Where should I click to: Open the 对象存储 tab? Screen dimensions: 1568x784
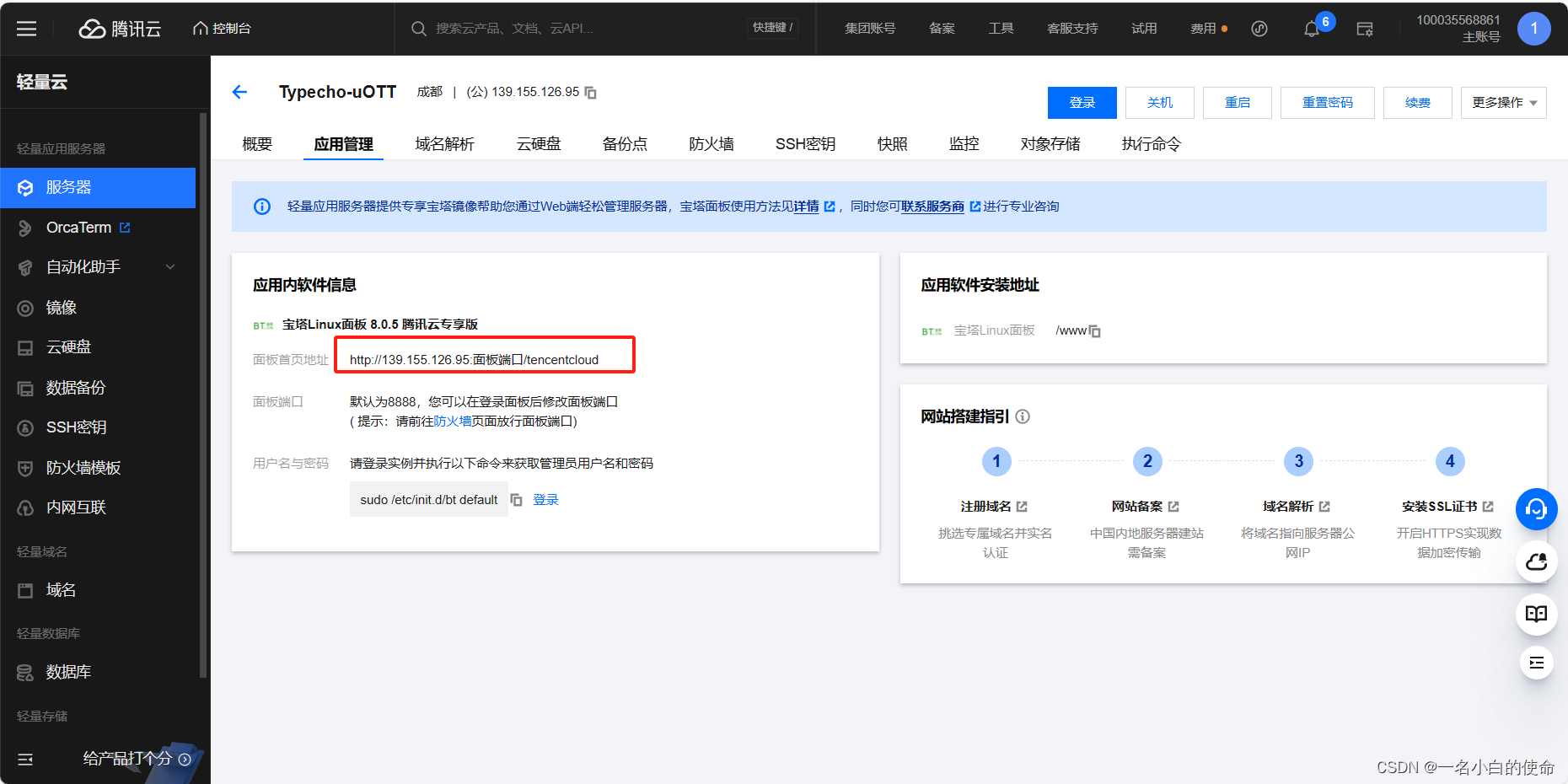[1050, 144]
